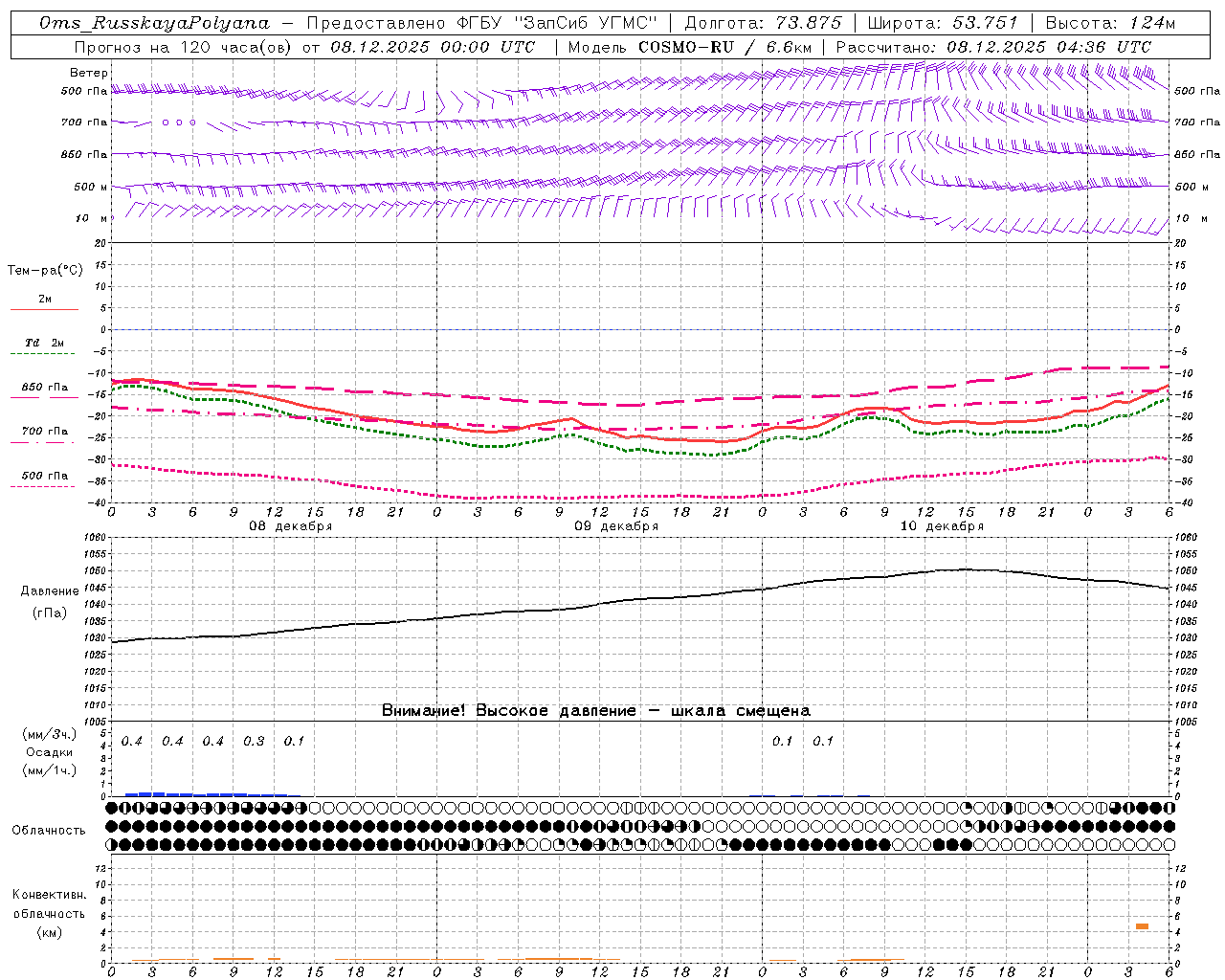Screen dimensions: 1225x980
Task: Click the header Прогноз на 120 часа(ов)
Action: (x=184, y=47)
